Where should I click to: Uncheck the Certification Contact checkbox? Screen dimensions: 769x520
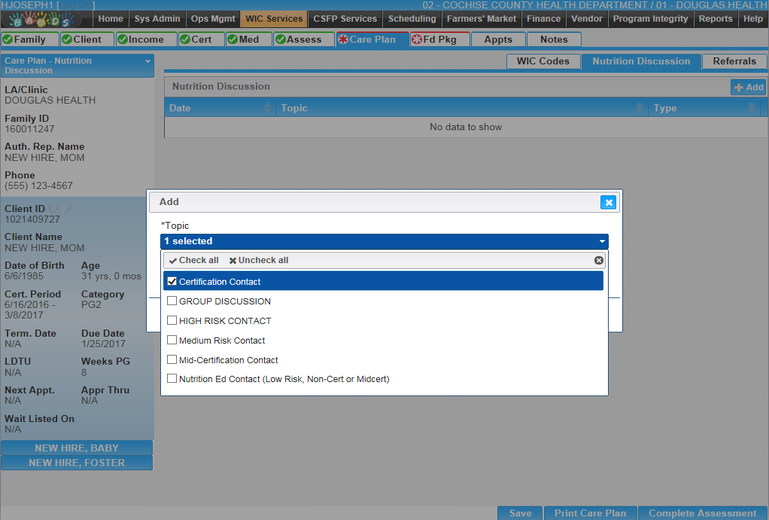coord(172,282)
